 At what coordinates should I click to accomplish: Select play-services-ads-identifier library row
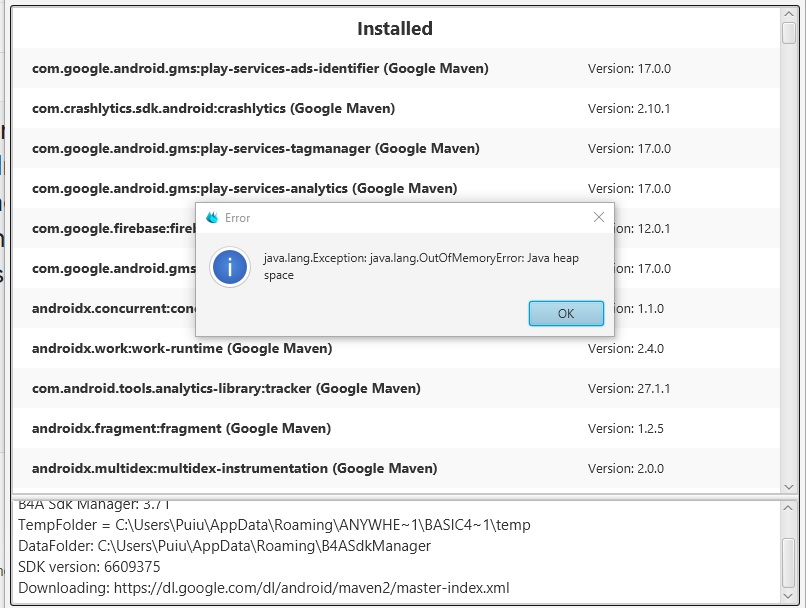[x=260, y=69]
